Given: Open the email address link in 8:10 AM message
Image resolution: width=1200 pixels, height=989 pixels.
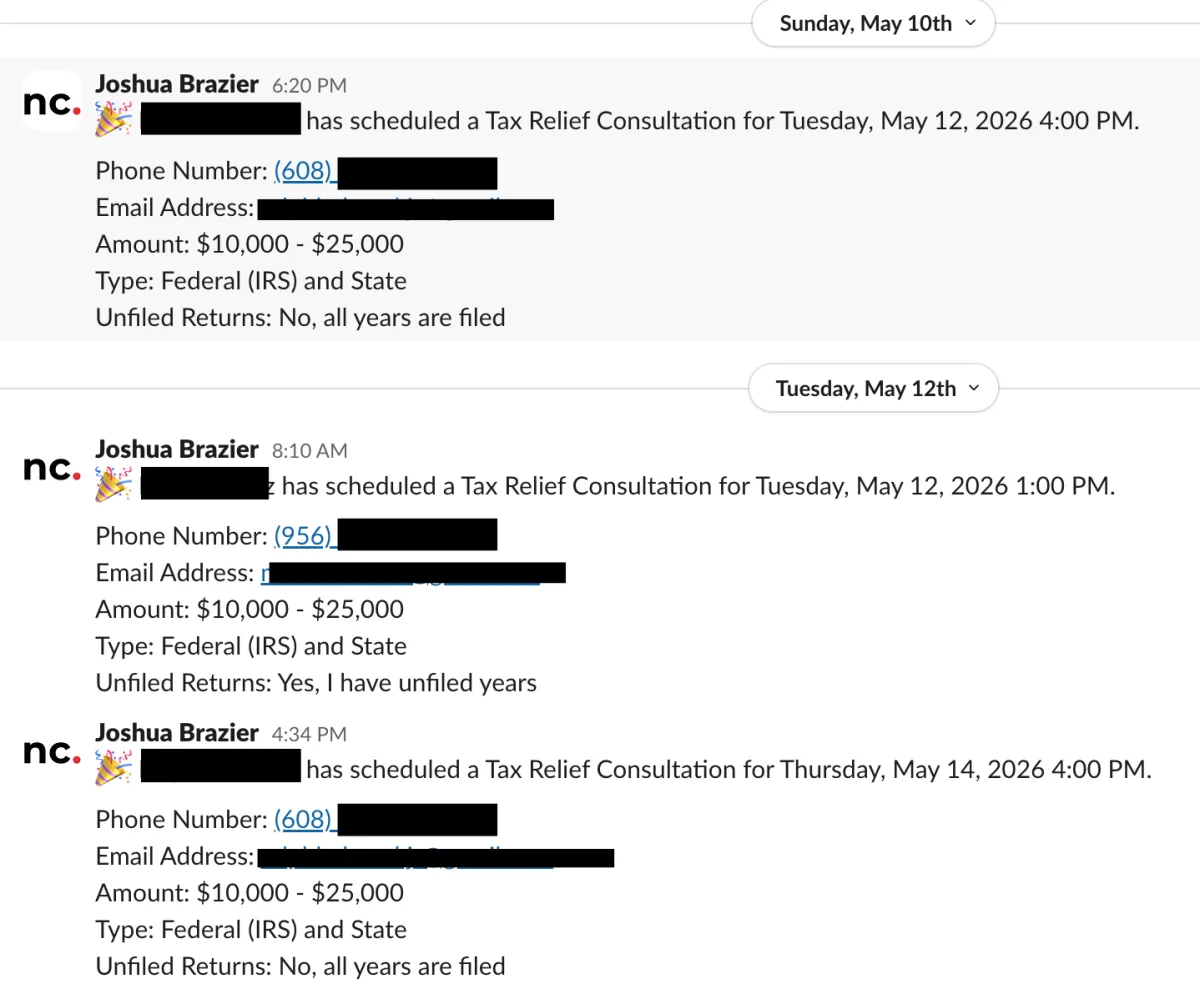Looking at the screenshot, I should click(x=413, y=573).
